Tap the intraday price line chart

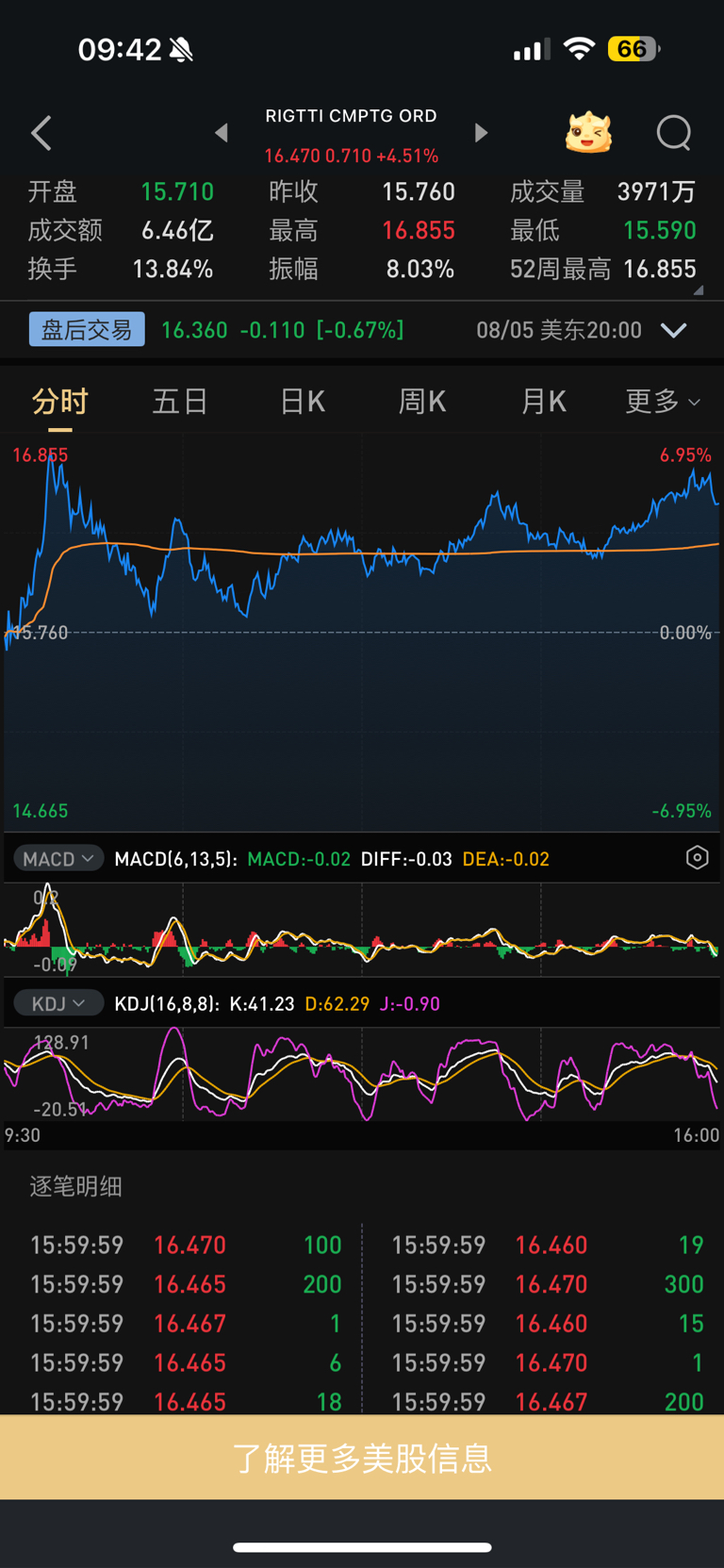pos(362,632)
